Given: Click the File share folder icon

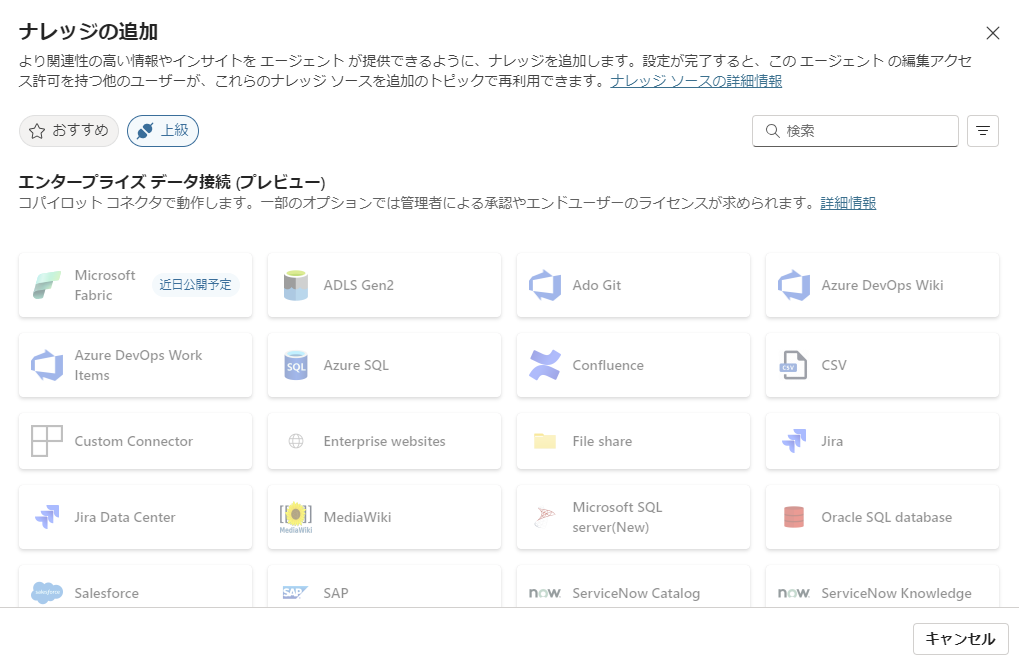Looking at the screenshot, I should tap(545, 441).
